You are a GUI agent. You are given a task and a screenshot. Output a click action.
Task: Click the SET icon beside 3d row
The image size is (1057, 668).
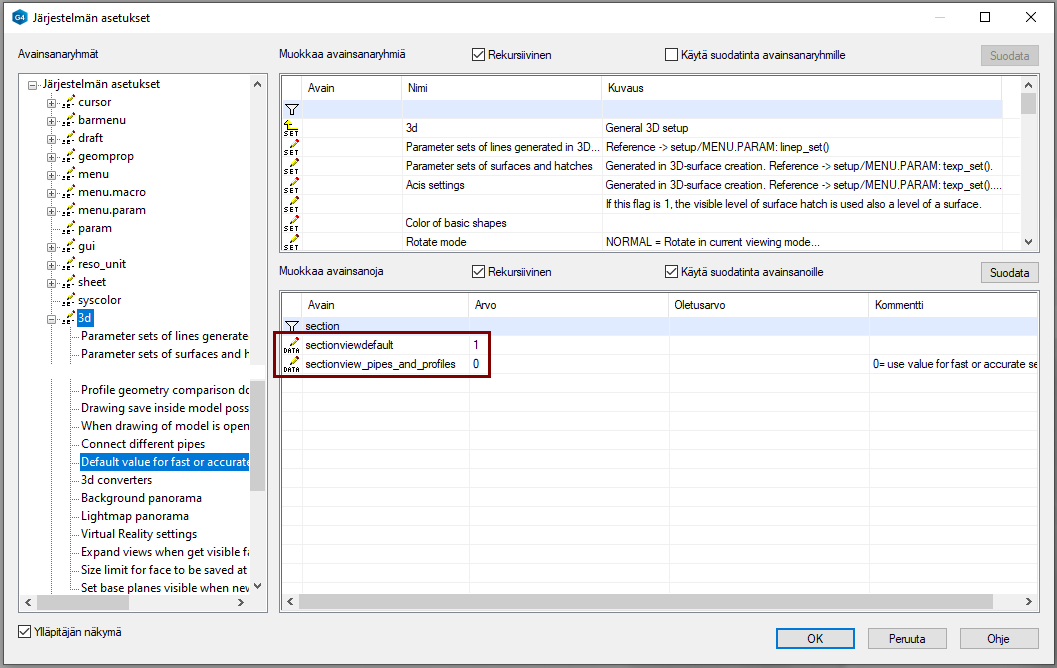[291, 128]
